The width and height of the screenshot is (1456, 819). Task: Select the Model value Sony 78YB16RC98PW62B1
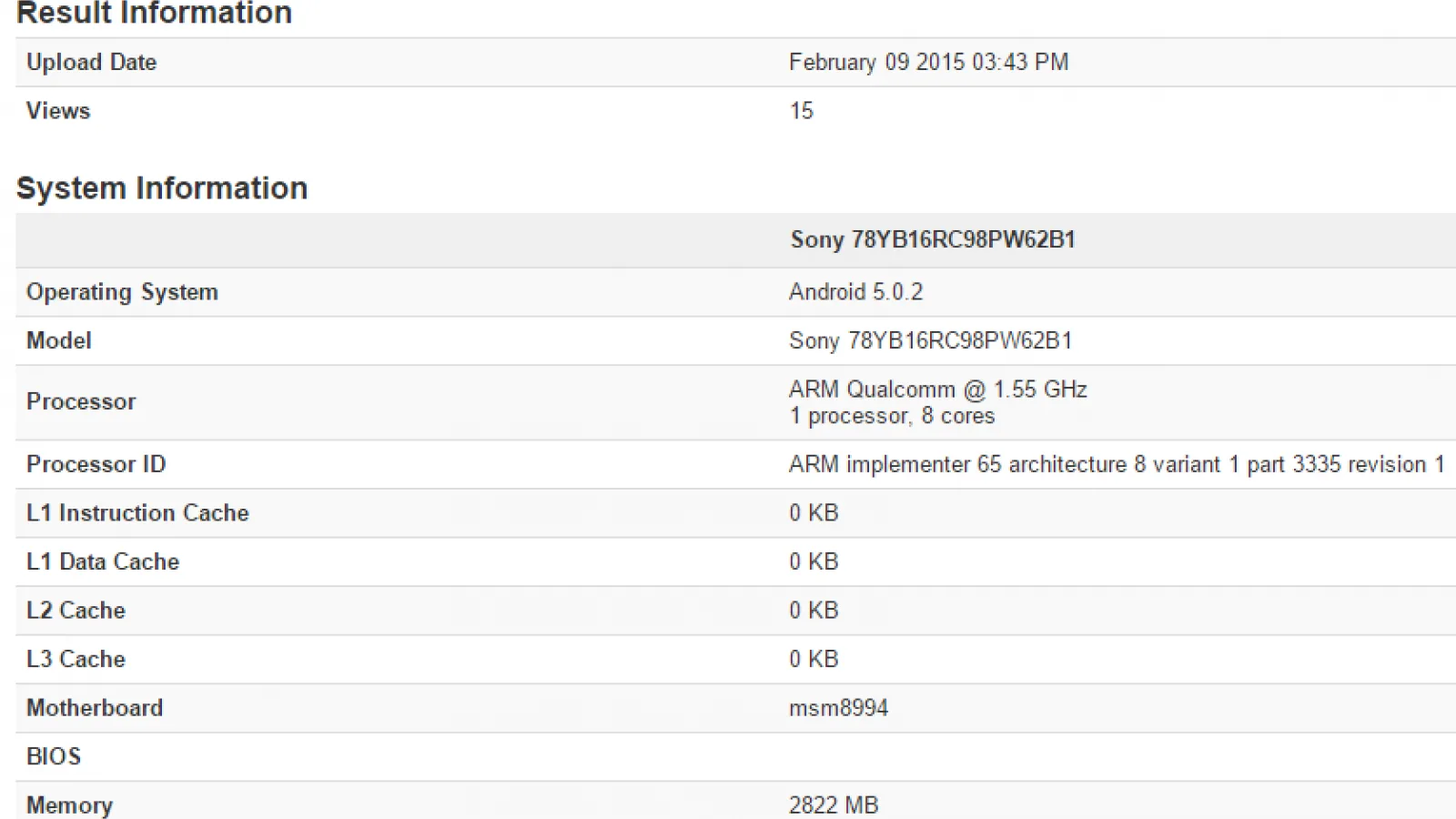pos(930,340)
